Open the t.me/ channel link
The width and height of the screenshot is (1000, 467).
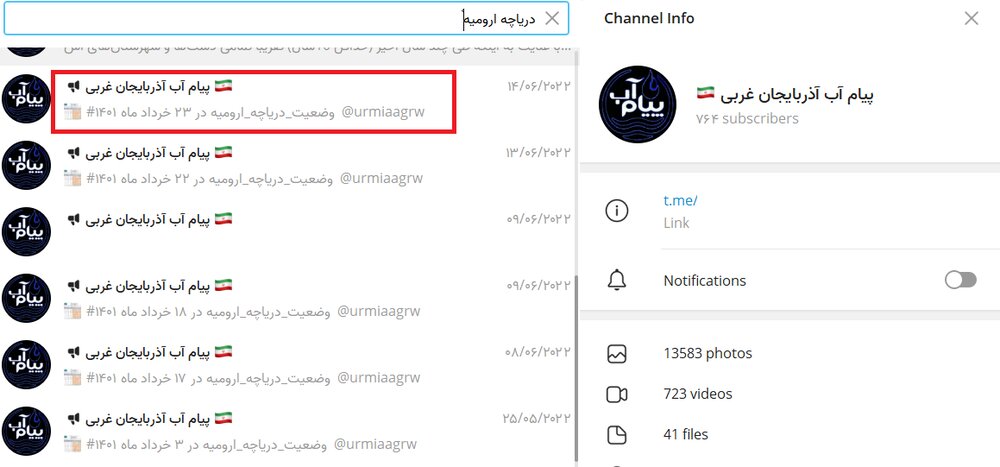(x=680, y=200)
